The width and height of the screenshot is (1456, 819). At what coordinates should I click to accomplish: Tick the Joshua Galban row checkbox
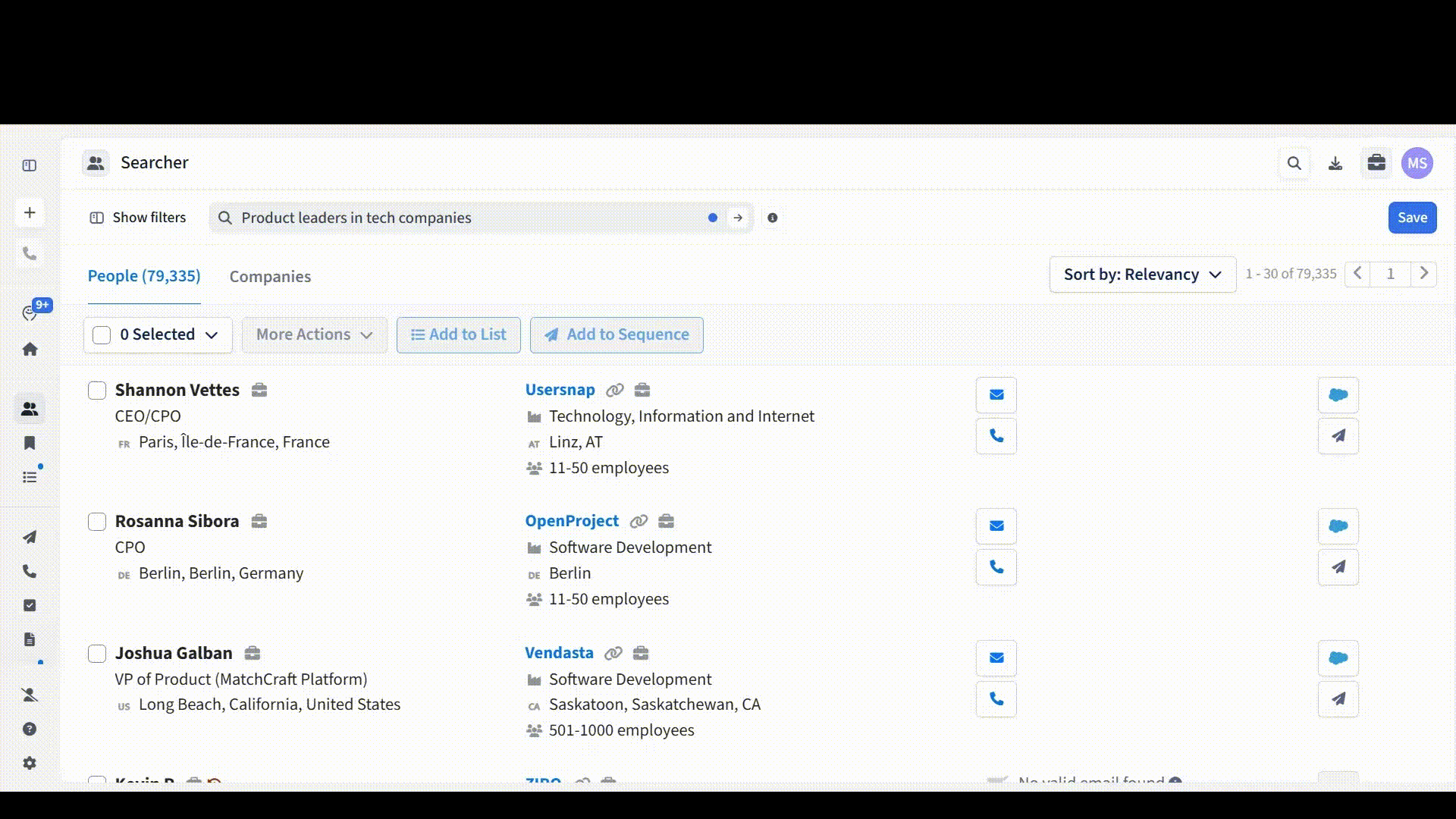pos(97,654)
